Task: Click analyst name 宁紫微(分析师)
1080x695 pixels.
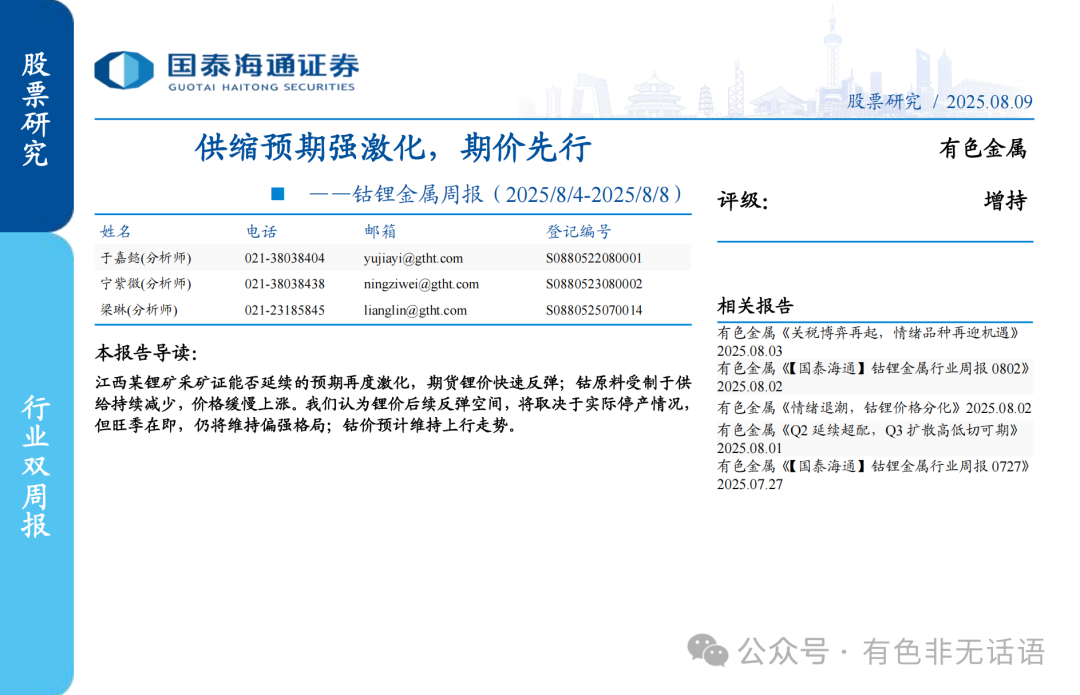Action: [x=146, y=284]
